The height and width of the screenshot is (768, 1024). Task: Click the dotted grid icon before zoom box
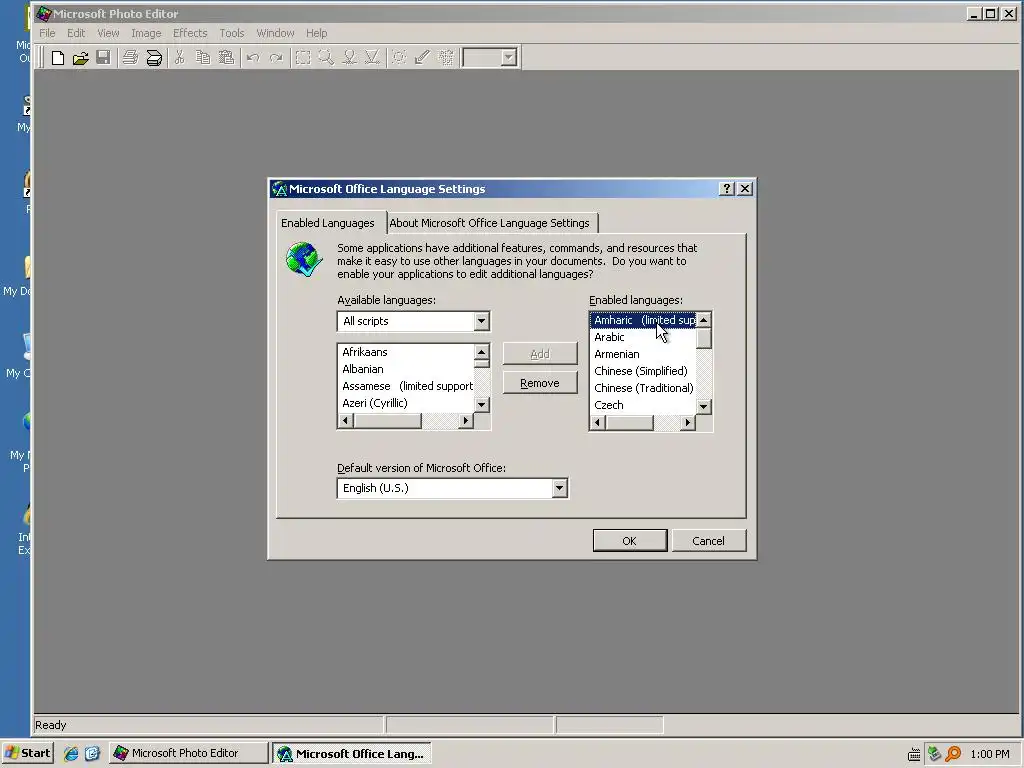coord(446,58)
